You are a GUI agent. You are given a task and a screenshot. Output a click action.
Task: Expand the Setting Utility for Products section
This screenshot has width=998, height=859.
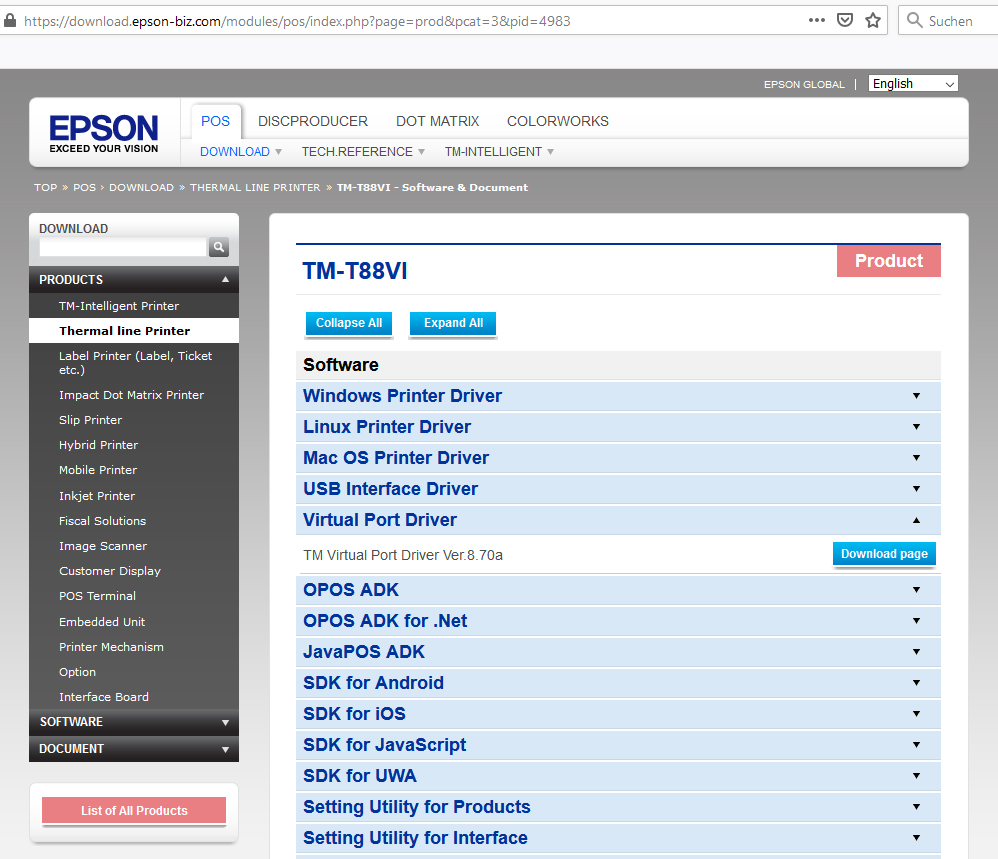(618, 807)
